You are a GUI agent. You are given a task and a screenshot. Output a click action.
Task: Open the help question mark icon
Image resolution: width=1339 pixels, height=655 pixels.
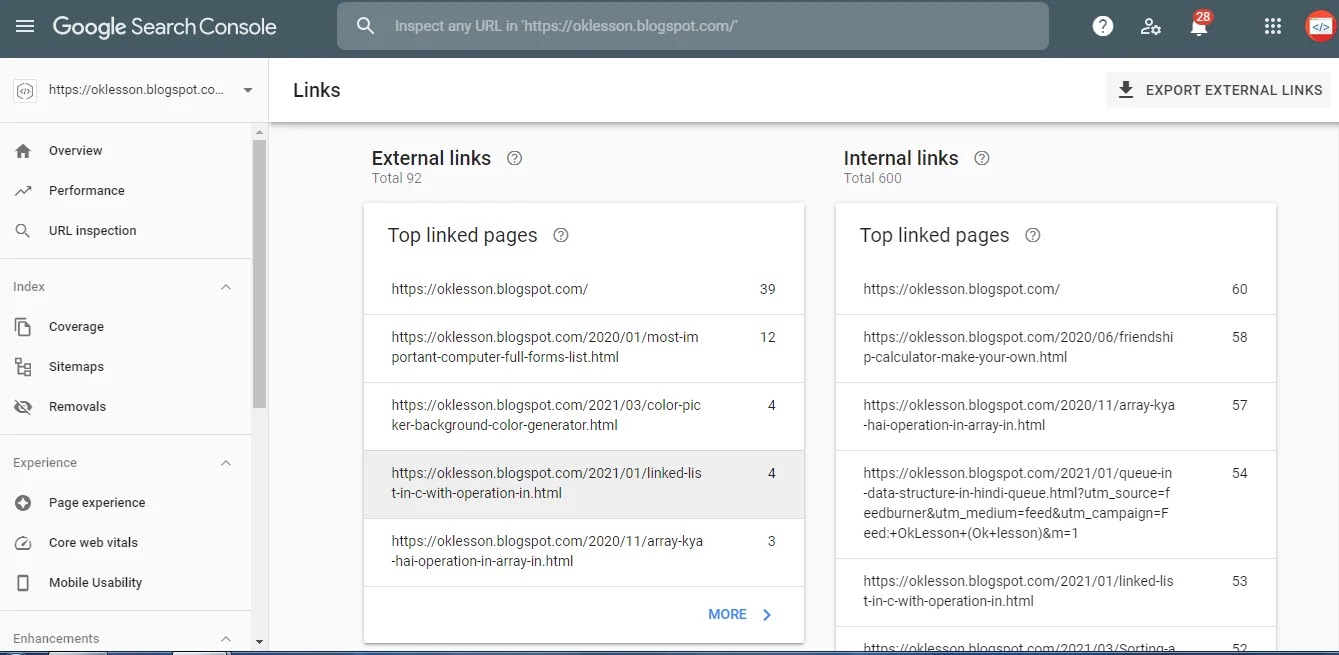tap(1103, 27)
